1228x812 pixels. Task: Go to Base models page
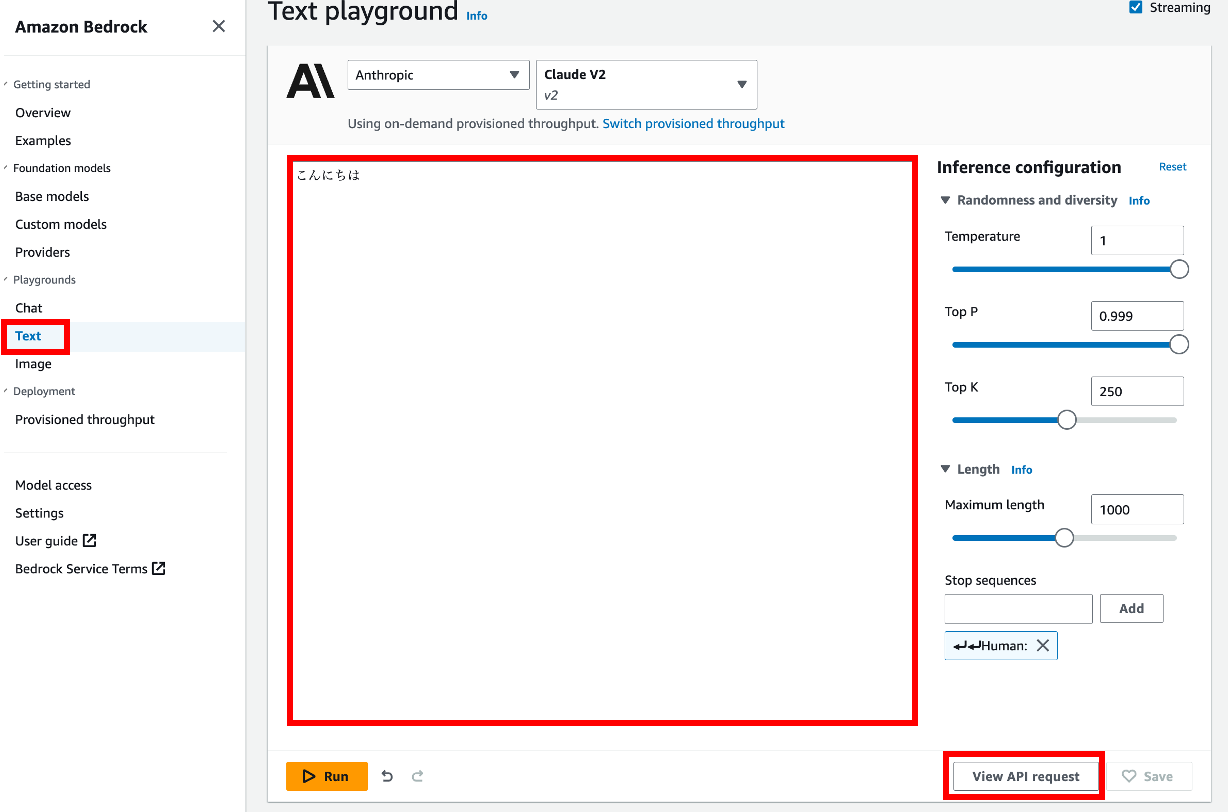click(52, 197)
